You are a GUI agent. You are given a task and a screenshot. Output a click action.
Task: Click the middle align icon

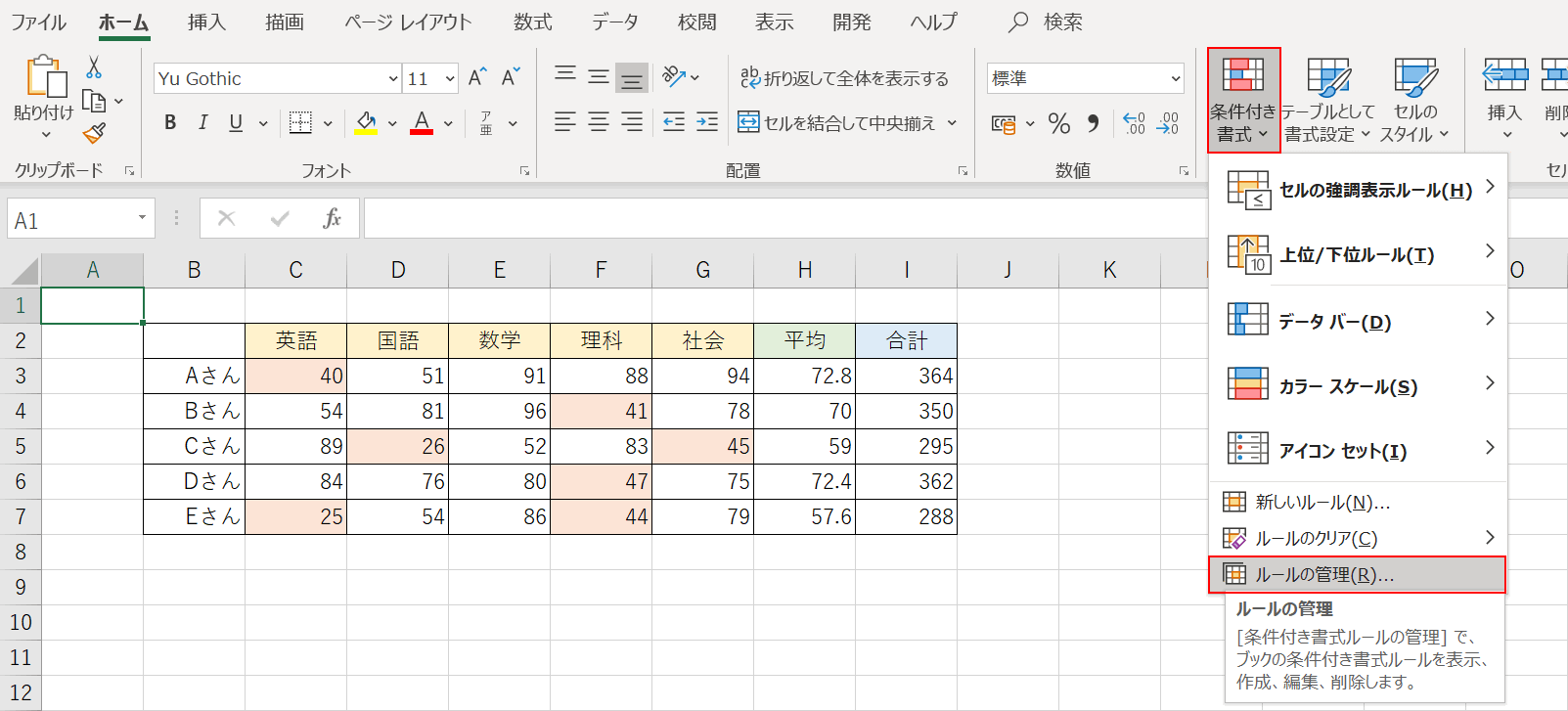[599, 77]
